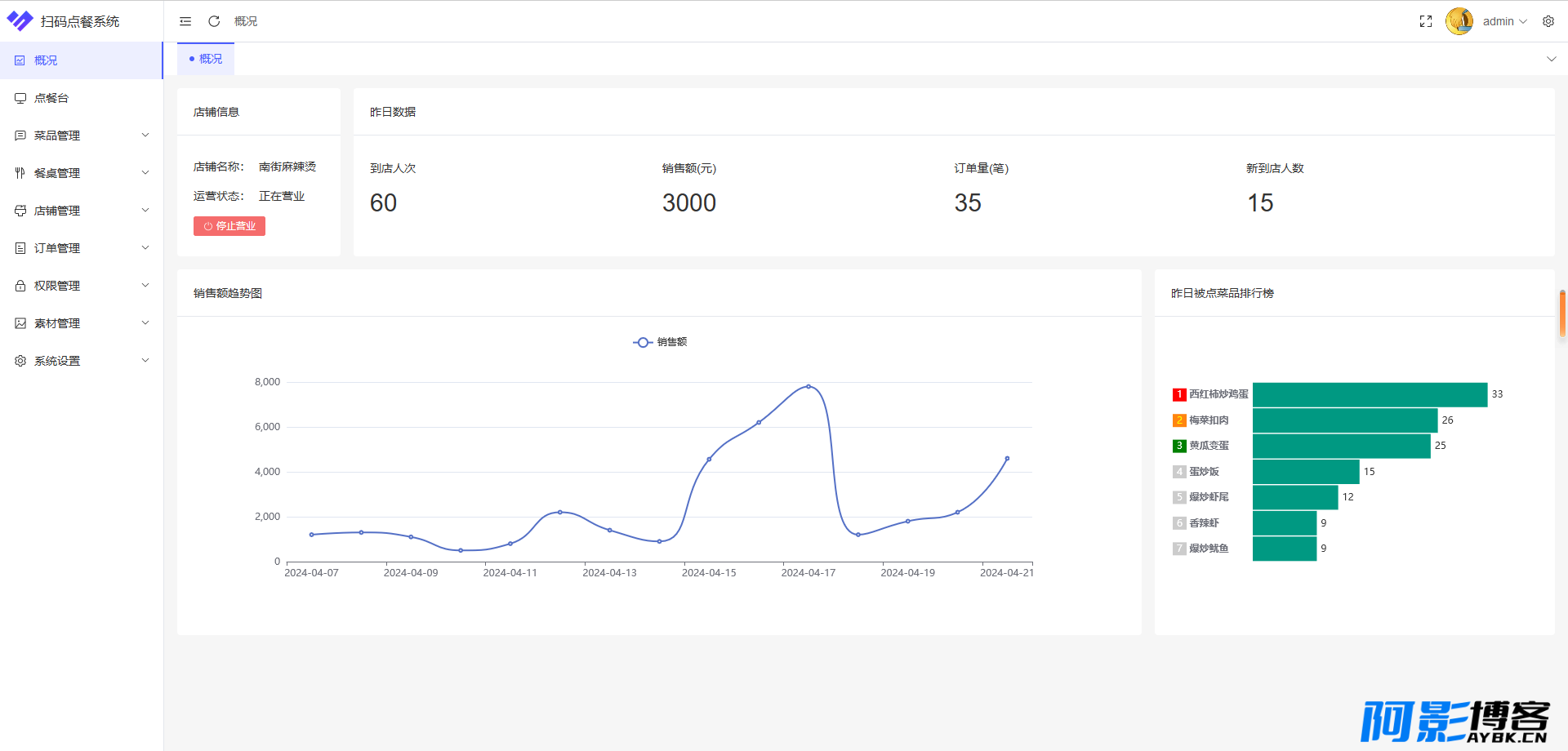The width and height of the screenshot is (1568, 751).
Task: Expand the 素材管理 submenu chevron
Action: coord(145,323)
